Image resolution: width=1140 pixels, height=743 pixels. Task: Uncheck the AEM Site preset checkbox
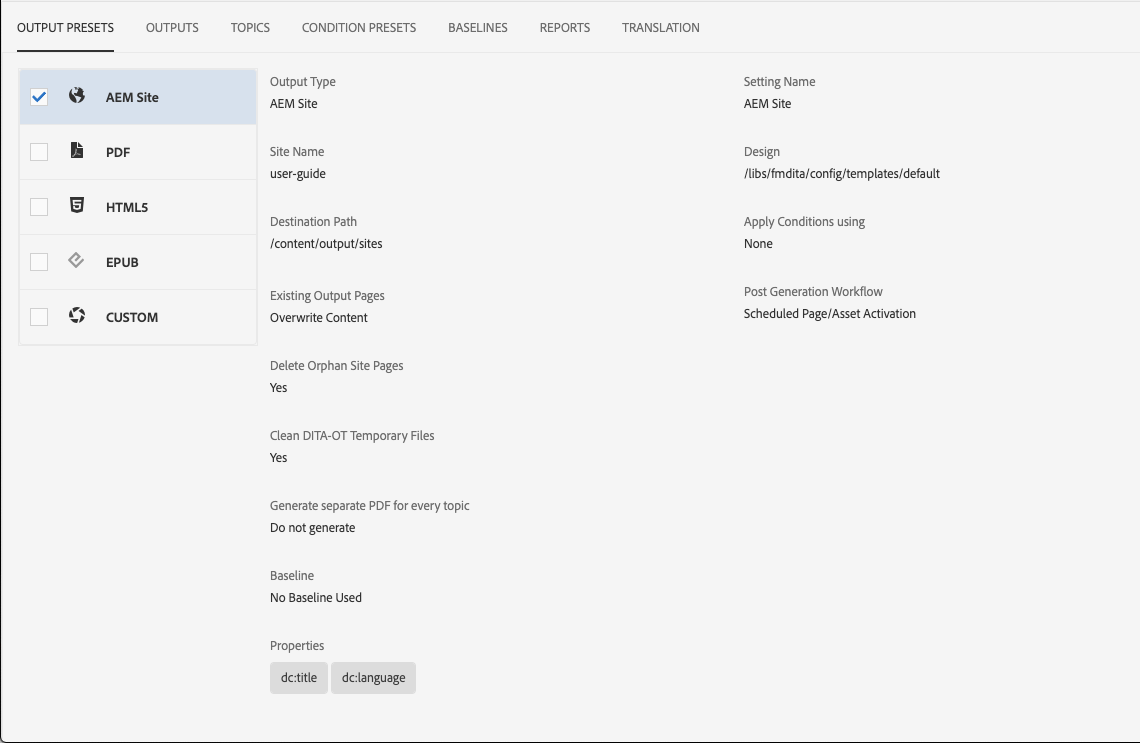39,97
